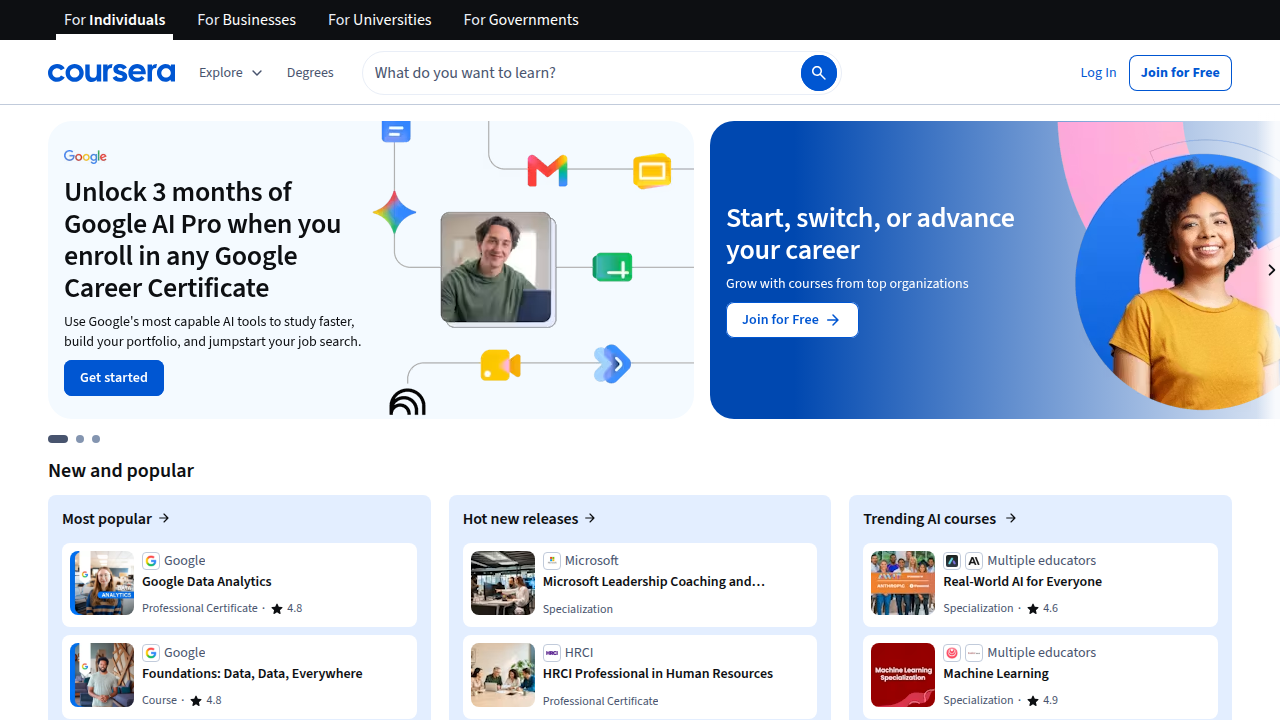Click the arrow next to Hot new releases
The width and height of the screenshot is (1280, 720).
coord(590,518)
